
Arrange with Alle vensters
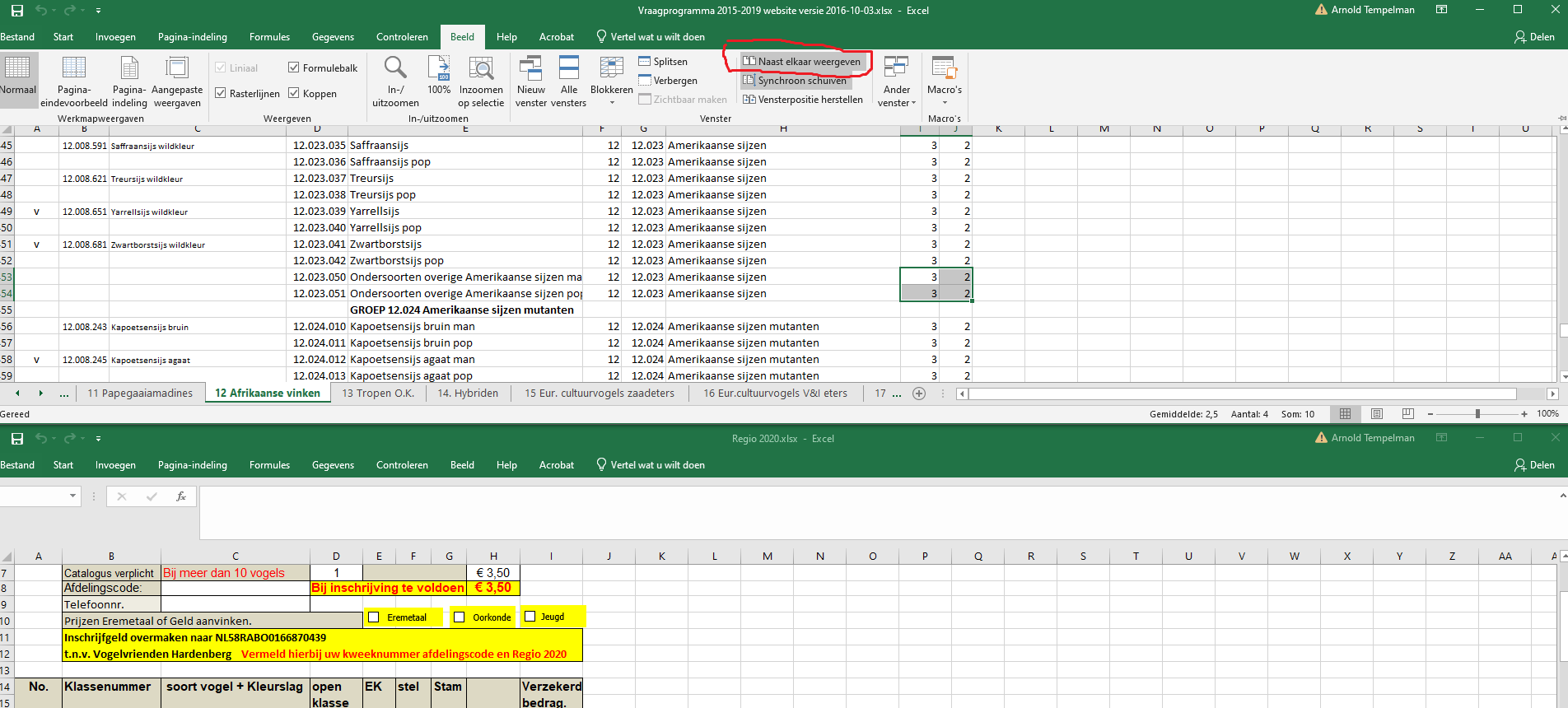568,81
